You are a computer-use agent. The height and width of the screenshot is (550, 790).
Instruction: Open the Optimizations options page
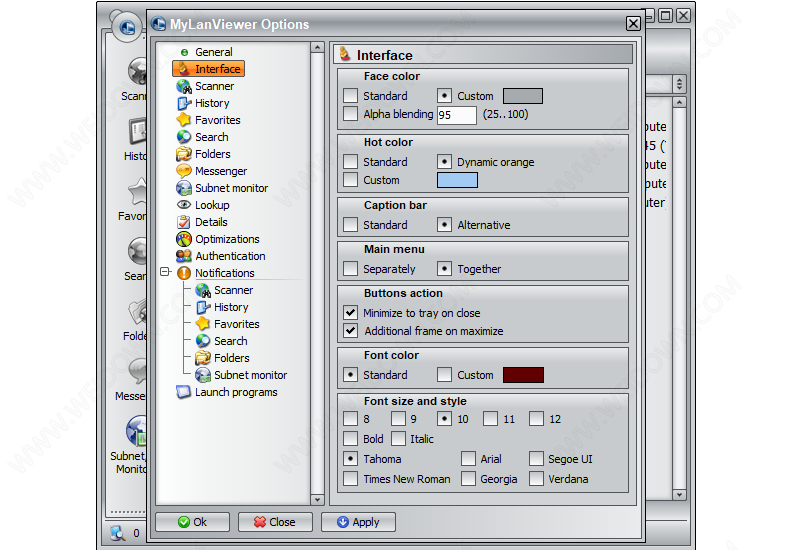point(227,239)
